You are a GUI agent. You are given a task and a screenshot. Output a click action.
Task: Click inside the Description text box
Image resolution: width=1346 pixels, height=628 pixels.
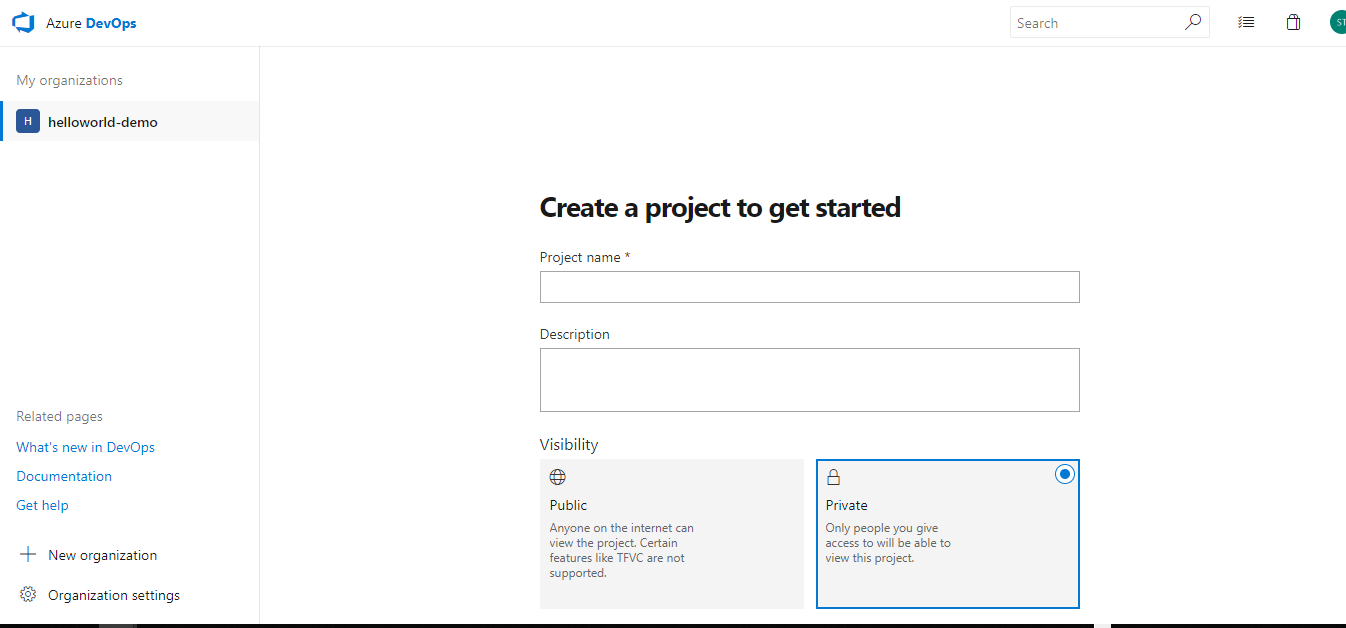pyautogui.click(x=809, y=379)
